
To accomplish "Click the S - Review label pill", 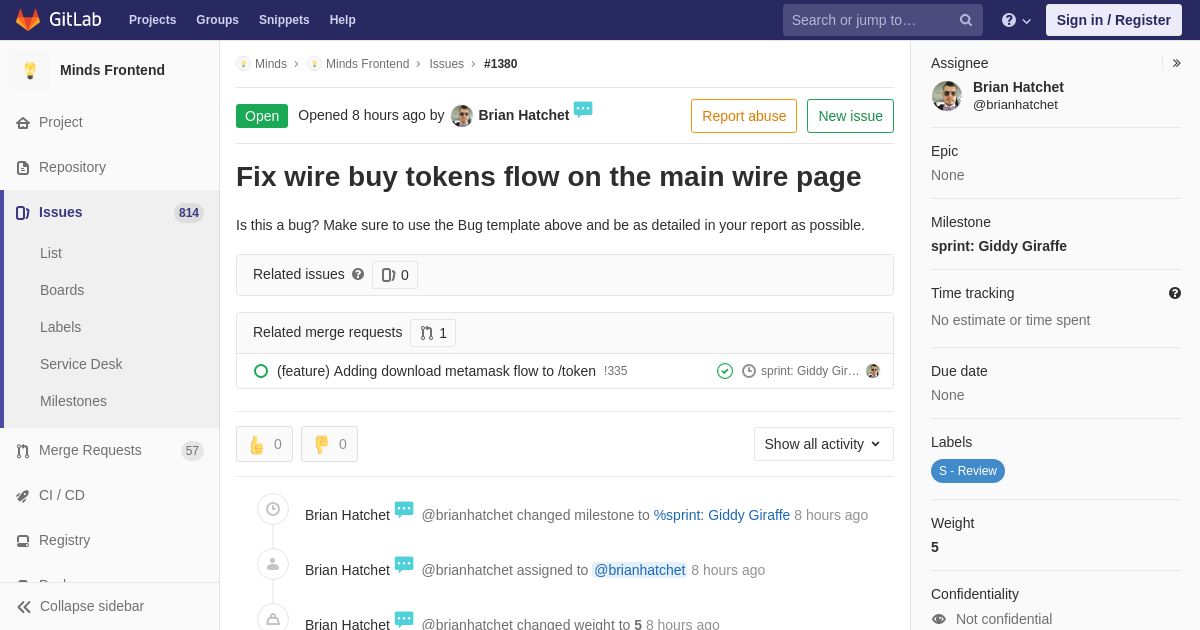I will (968, 471).
